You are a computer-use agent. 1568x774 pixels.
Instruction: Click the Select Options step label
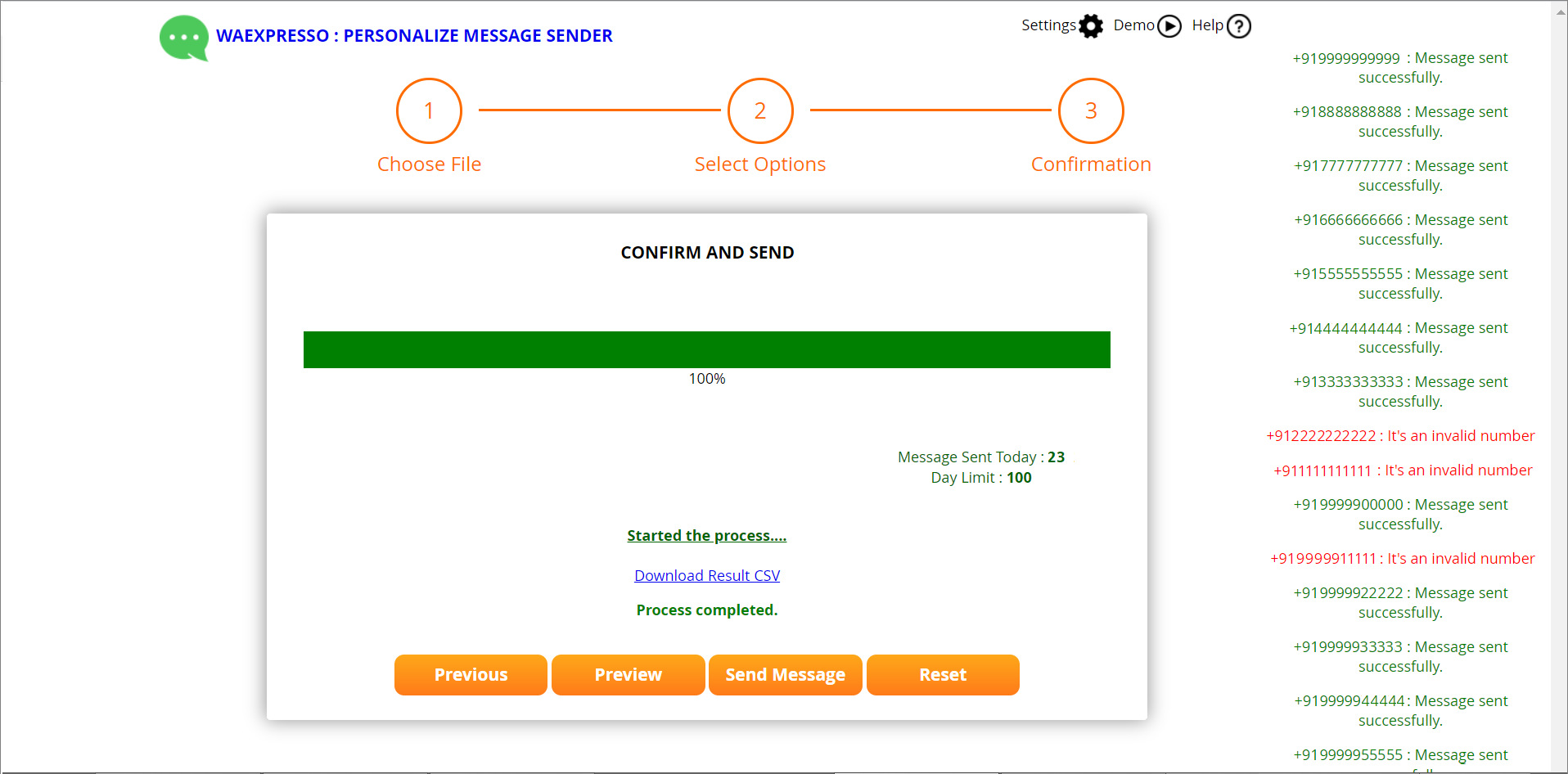click(x=759, y=164)
